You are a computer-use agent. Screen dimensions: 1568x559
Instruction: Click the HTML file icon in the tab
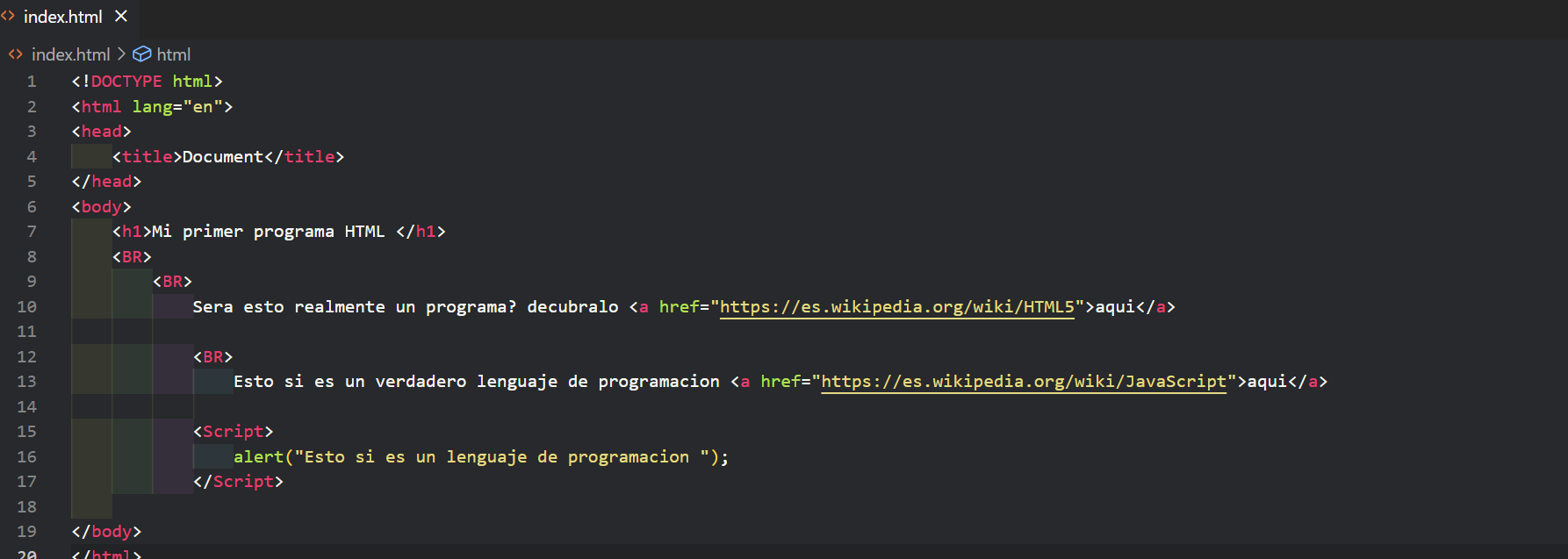tap(9, 17)
